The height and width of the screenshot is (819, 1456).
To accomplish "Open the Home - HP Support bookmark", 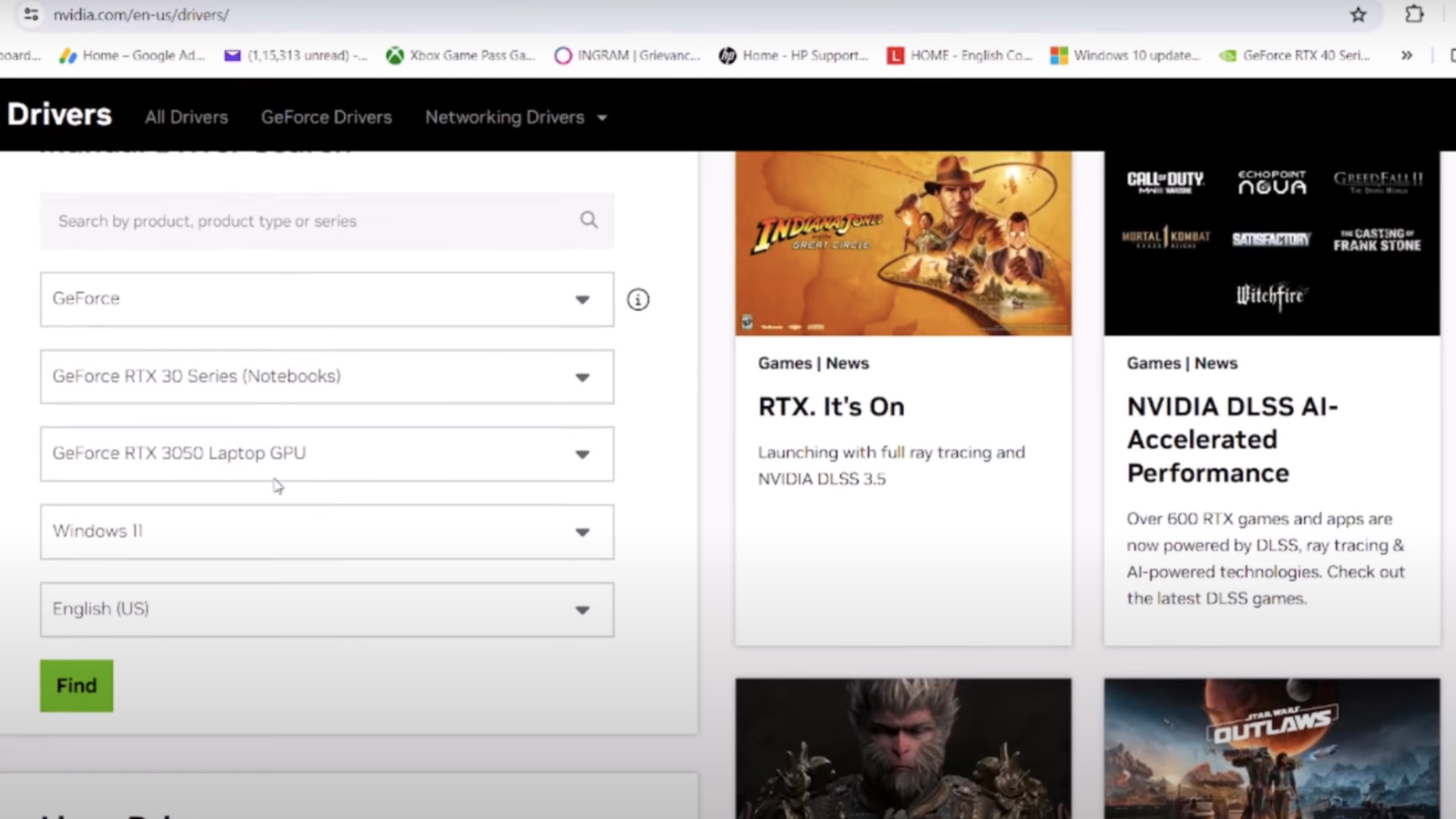I will click(793, 55).
